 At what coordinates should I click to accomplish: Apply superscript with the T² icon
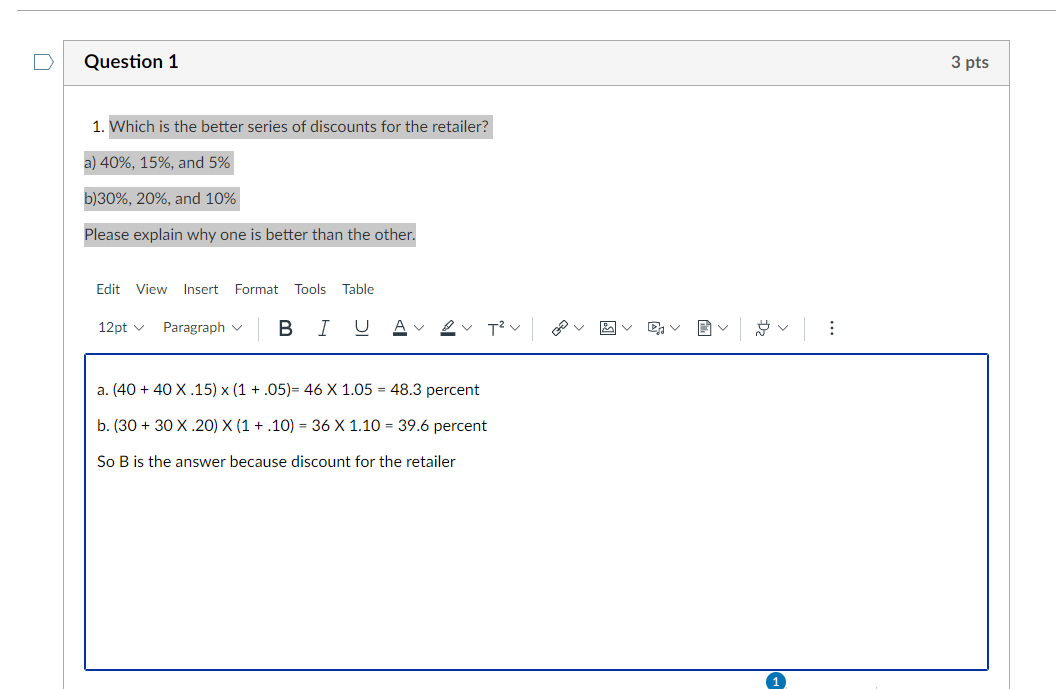click(x=496, y=328)
